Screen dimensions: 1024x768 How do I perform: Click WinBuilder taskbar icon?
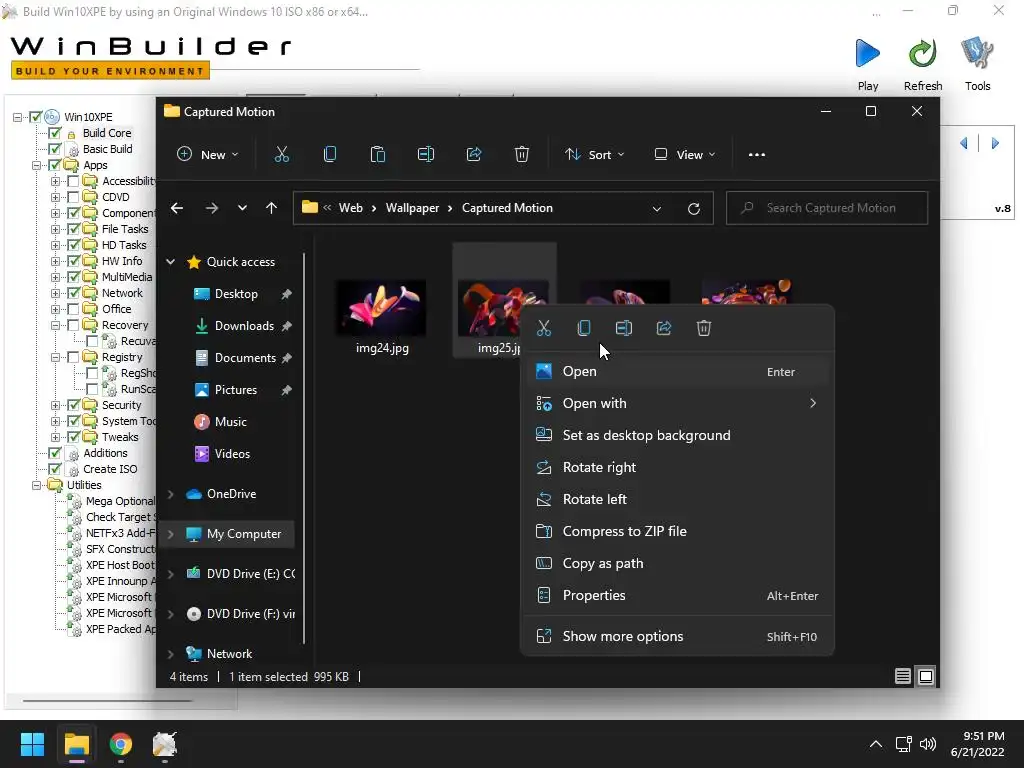click(x=165, y=744)
